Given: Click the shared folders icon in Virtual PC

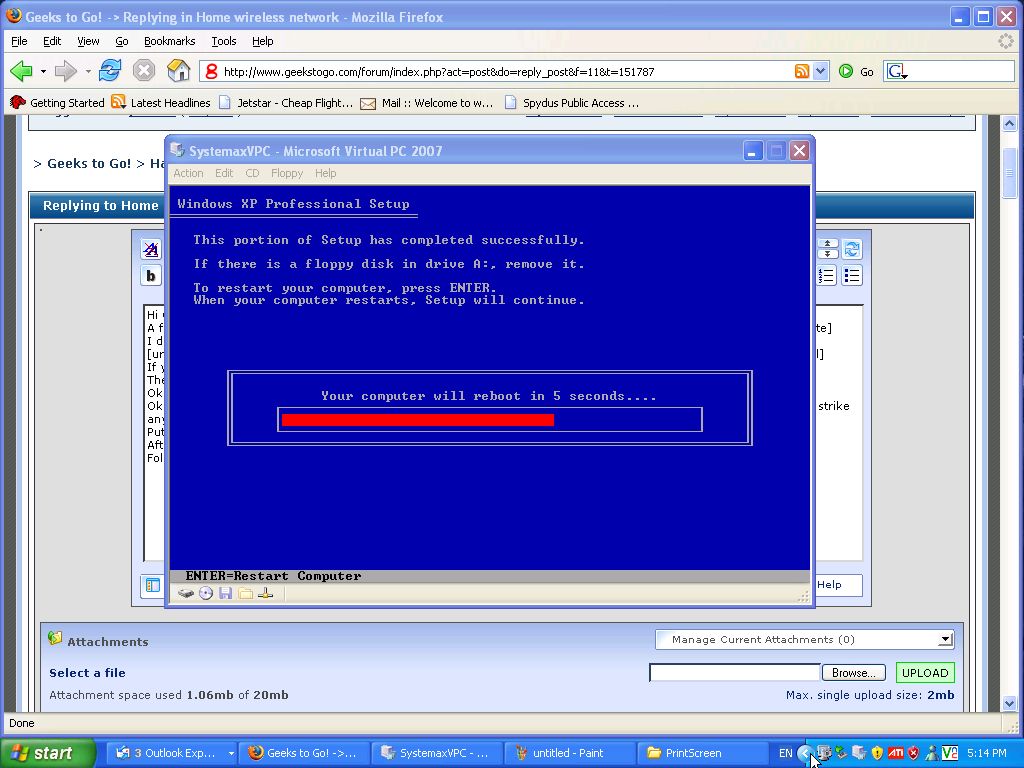Looking at the screenshot, I should (x=246, y=594).
